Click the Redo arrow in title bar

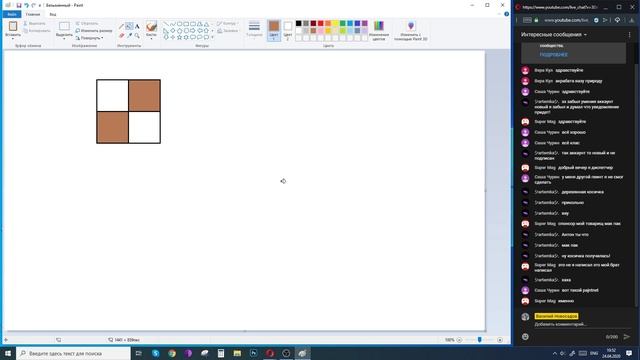coord(33,5)
